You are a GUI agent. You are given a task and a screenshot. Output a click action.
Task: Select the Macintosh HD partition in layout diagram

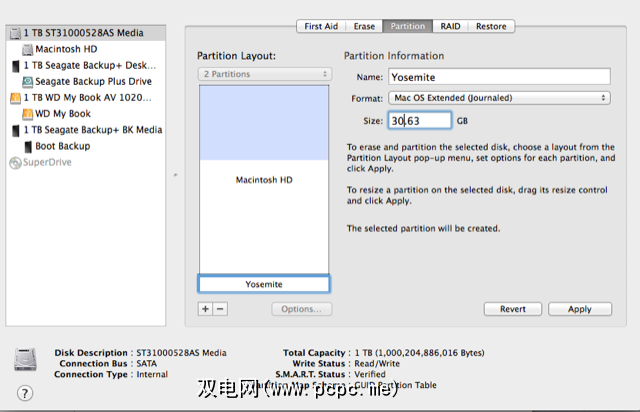pos(264,179)
